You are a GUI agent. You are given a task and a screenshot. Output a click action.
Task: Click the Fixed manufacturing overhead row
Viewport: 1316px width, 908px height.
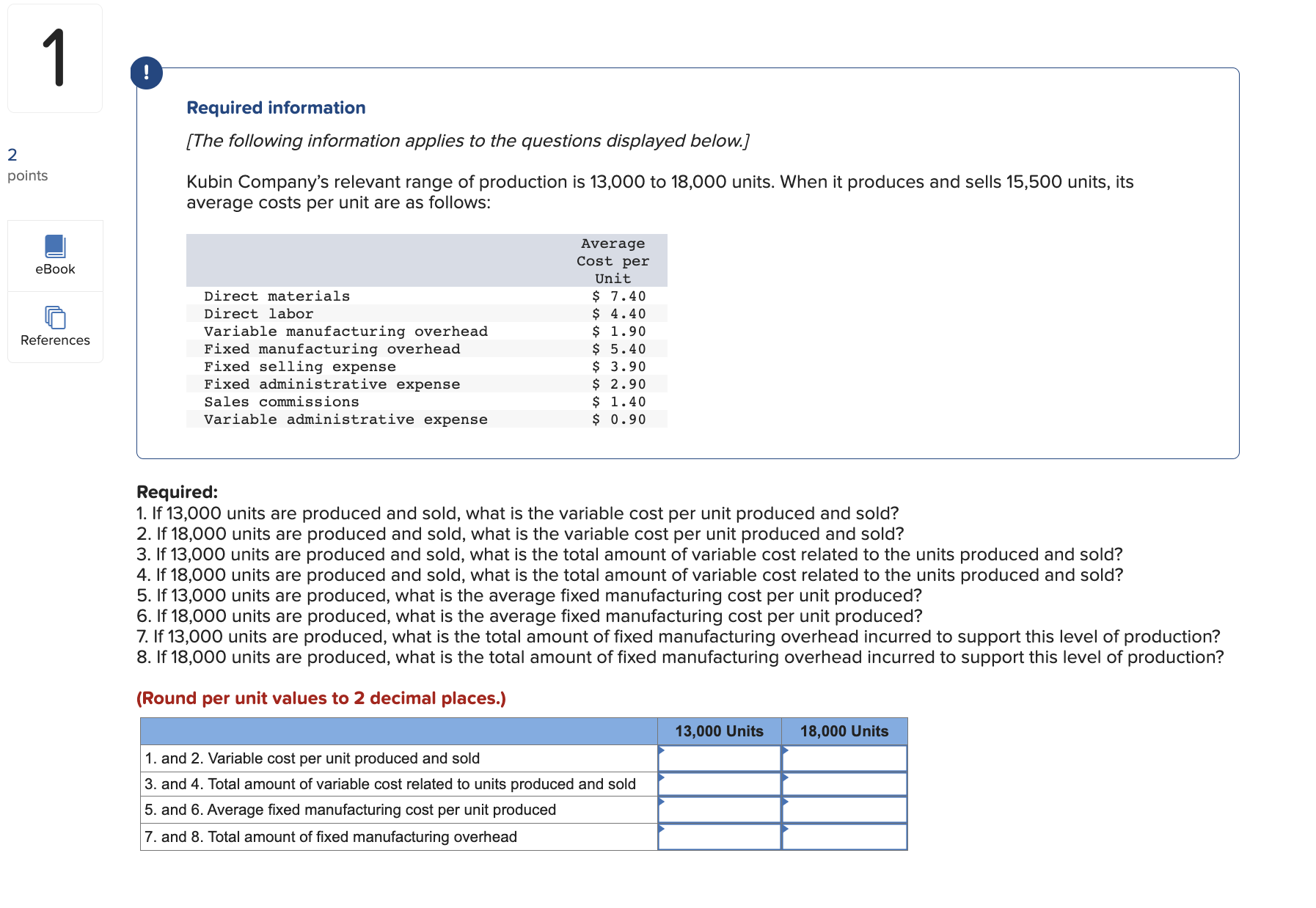(x=427, y=349)
